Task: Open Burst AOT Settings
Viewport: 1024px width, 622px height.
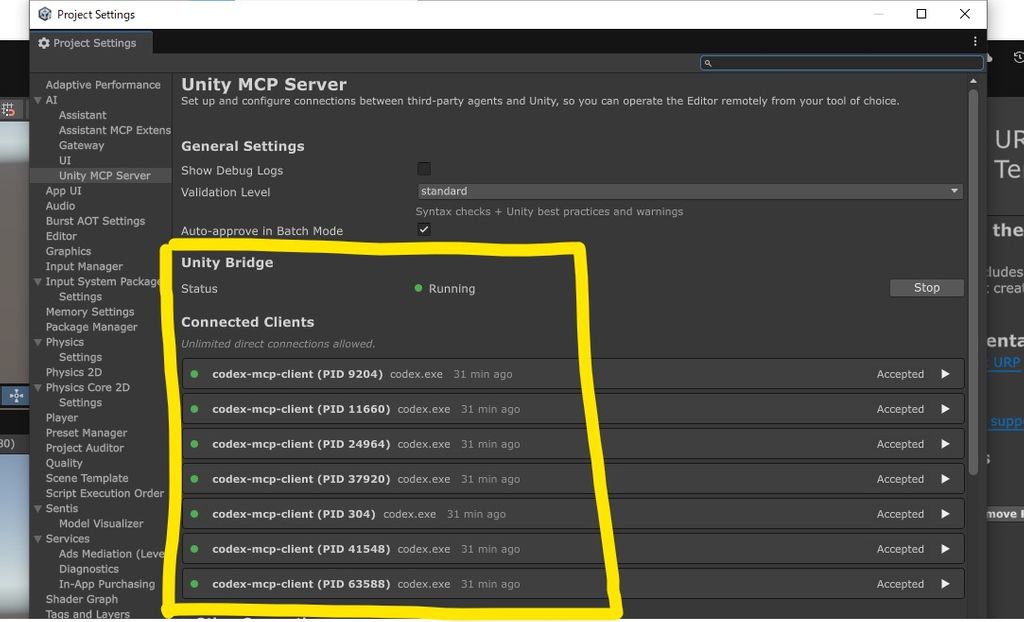Action: [95, 221]
